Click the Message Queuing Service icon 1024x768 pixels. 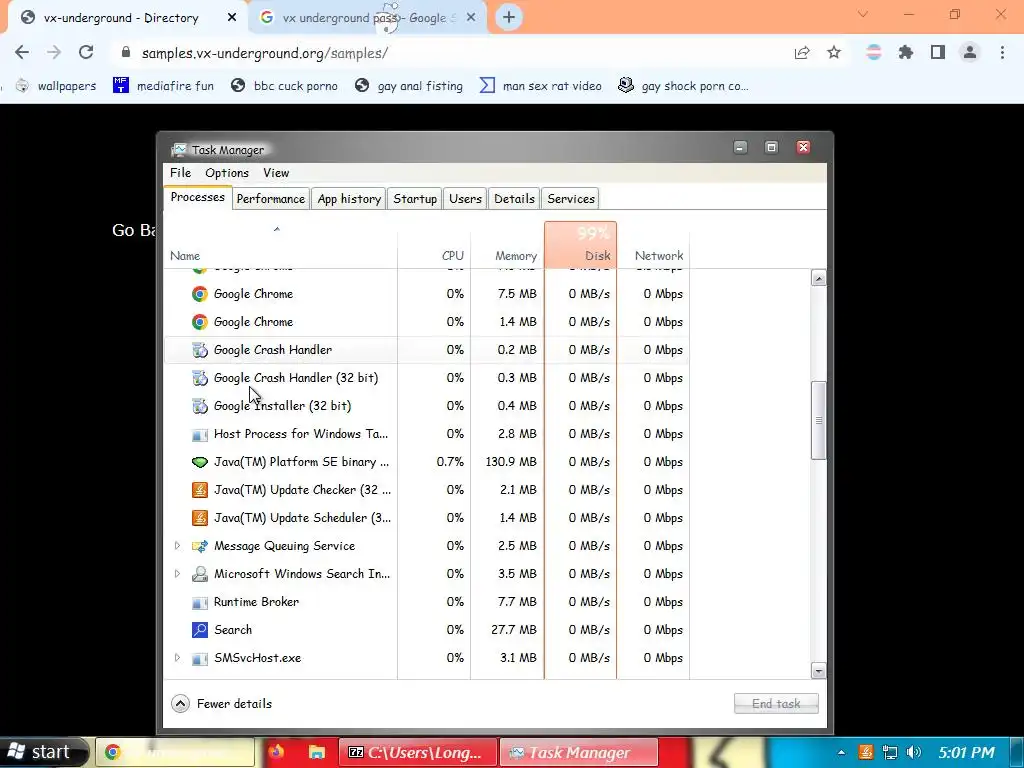(200, 546)
